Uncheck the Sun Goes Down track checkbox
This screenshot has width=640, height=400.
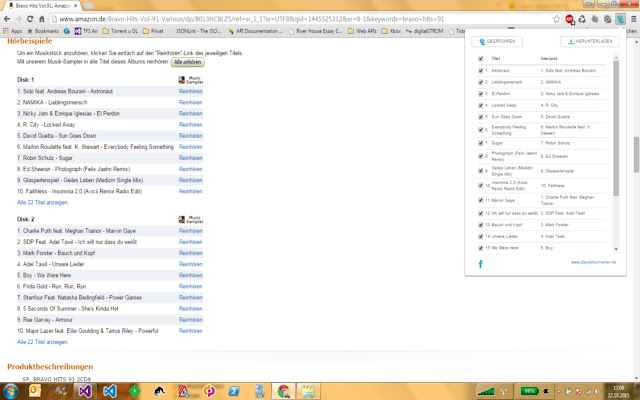point(480,117)
